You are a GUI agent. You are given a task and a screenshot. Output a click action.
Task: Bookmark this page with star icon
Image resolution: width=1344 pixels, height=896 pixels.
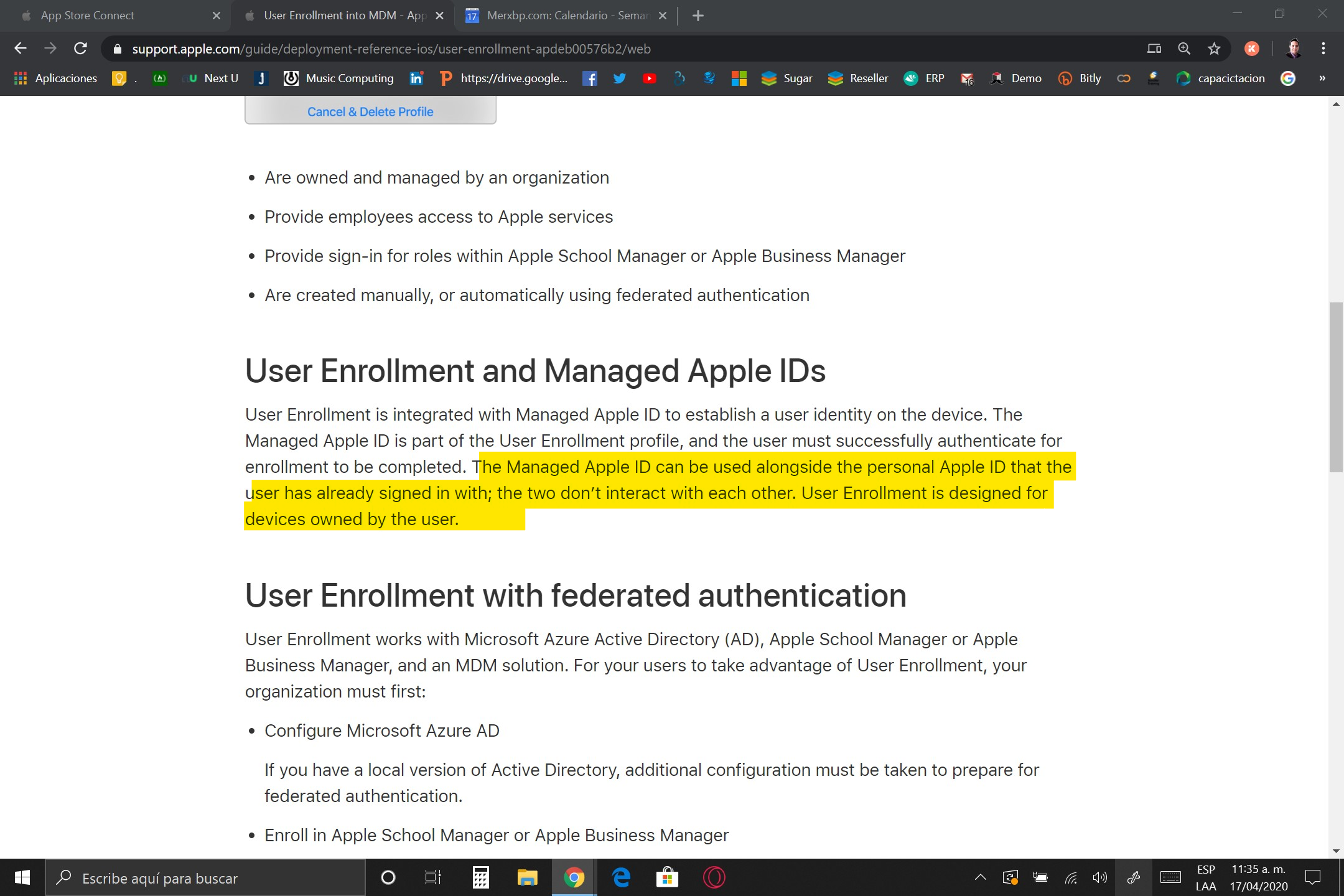tap(1214, 49)
